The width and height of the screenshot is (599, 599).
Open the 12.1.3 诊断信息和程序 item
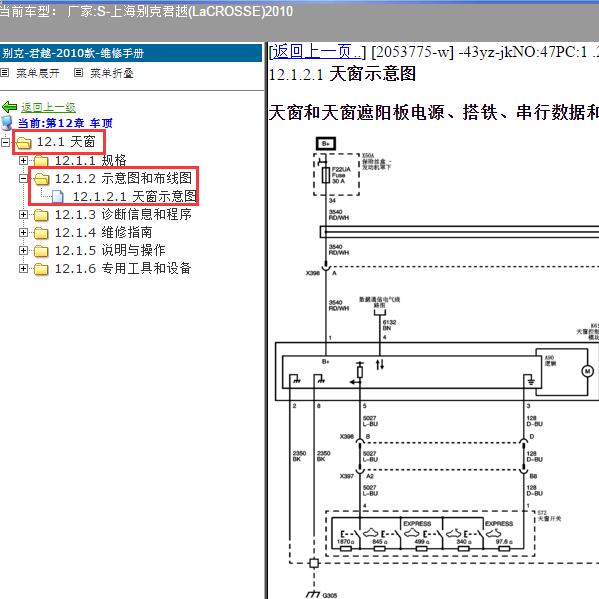point(123,214)
